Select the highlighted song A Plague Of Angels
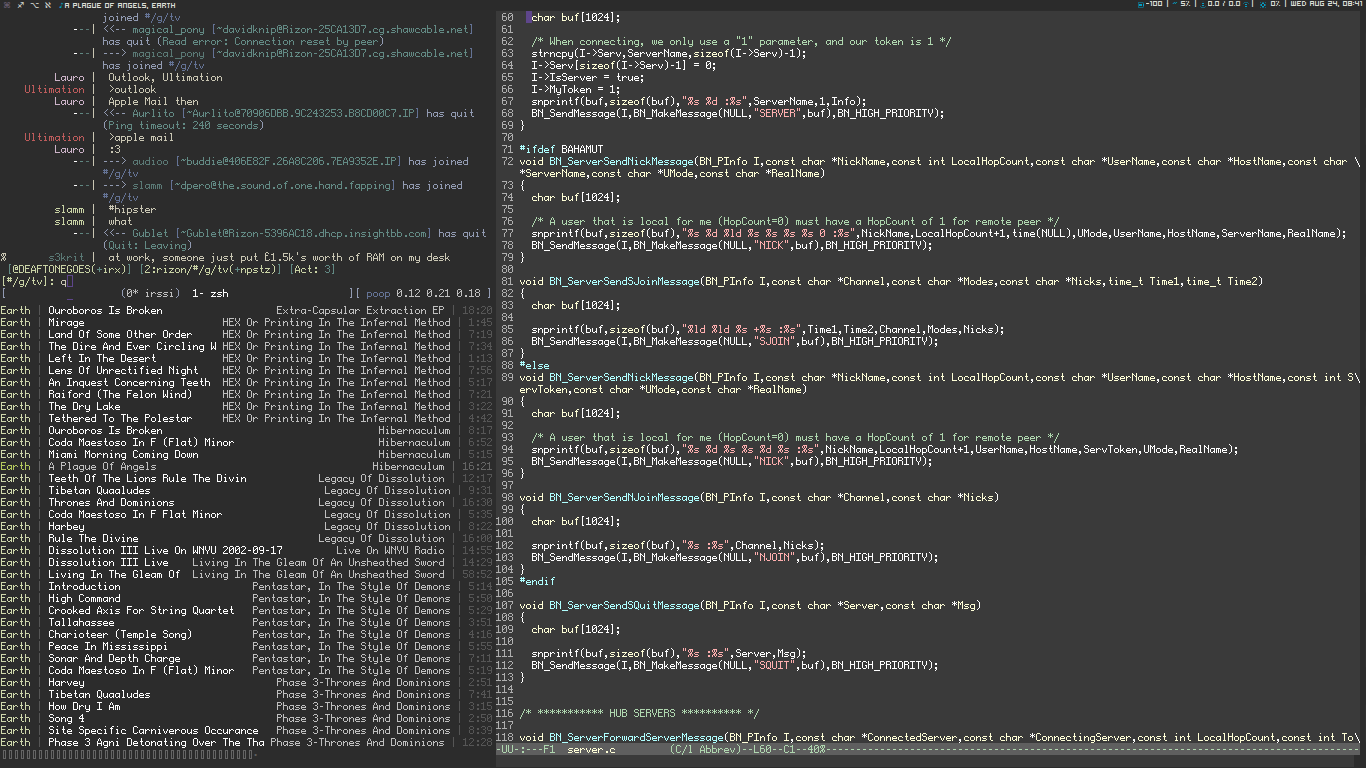The image size is (1366, 768). point(246,467)
